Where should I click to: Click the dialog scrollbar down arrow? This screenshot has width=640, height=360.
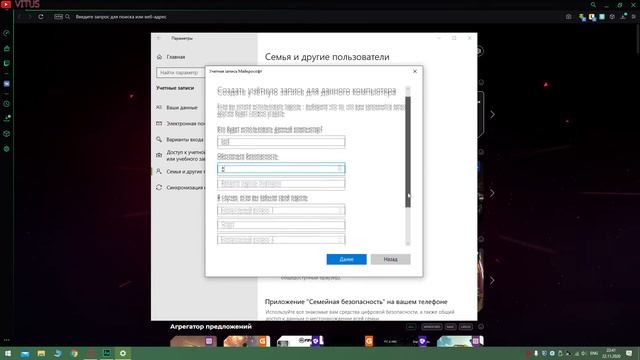coord(408,243)
